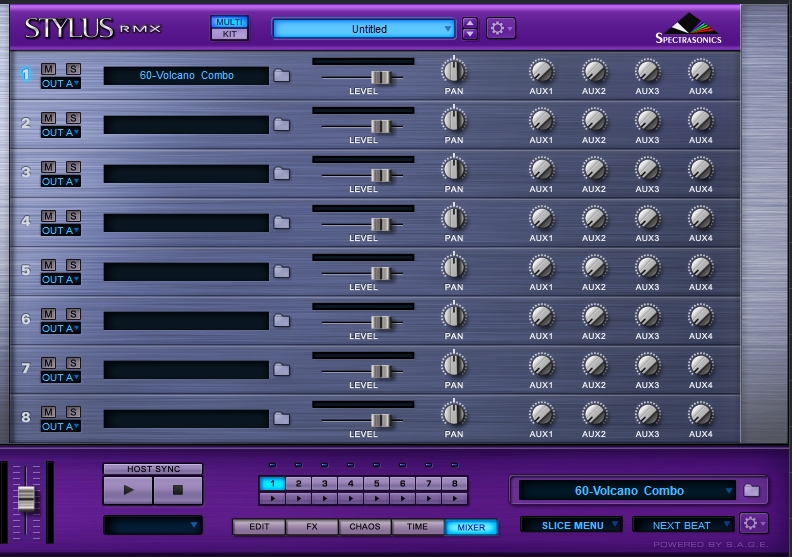This screenshot has height=557, width=792.
Task: Open the utility gear menu in the header
Action: point(501,28)
